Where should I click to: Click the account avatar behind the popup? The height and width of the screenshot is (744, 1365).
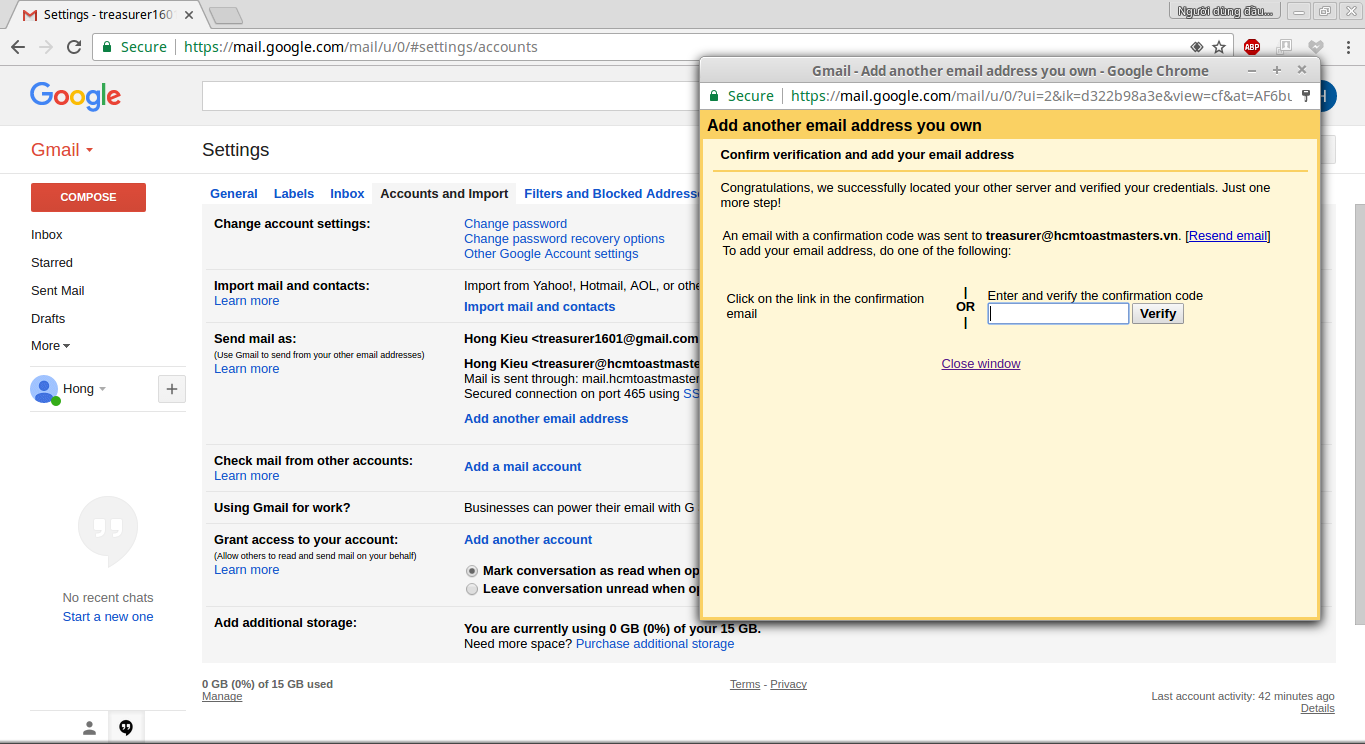click(1328, 96)
